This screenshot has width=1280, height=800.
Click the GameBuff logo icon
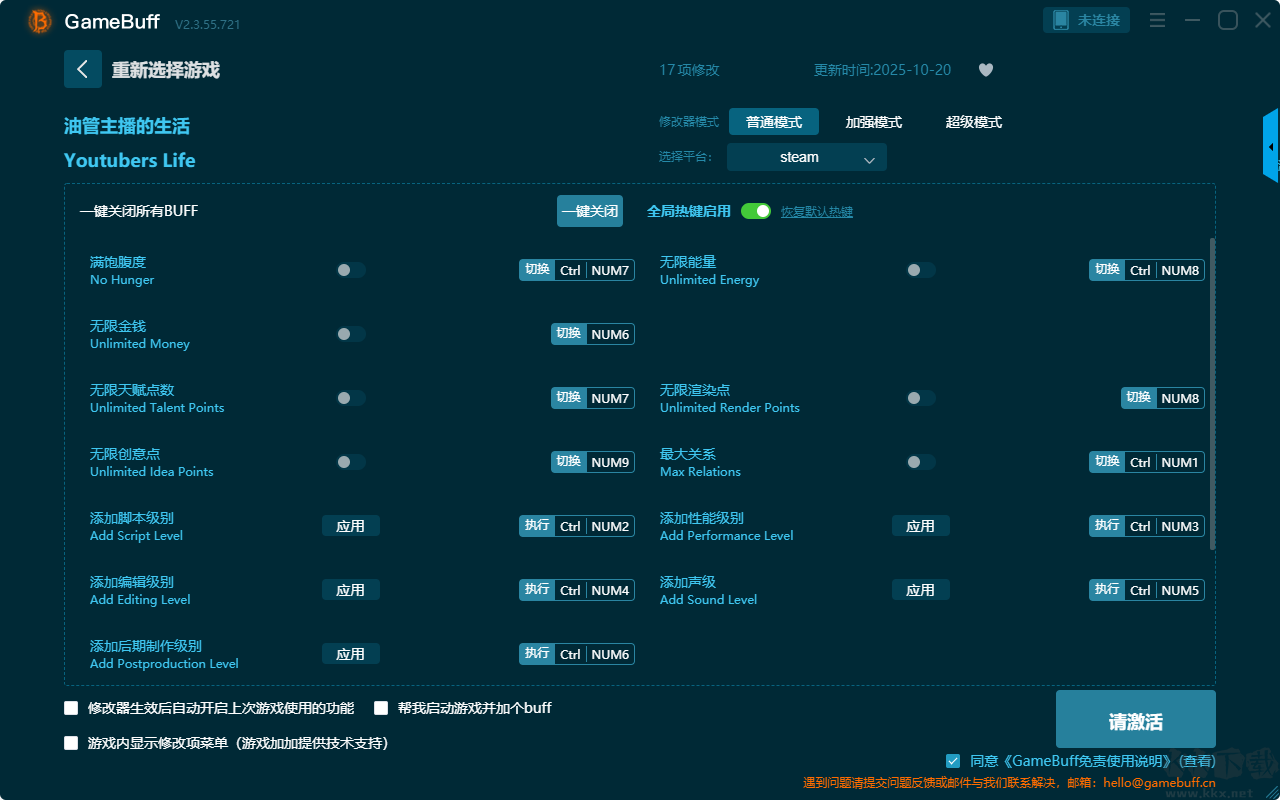click(x=40, y=21)
